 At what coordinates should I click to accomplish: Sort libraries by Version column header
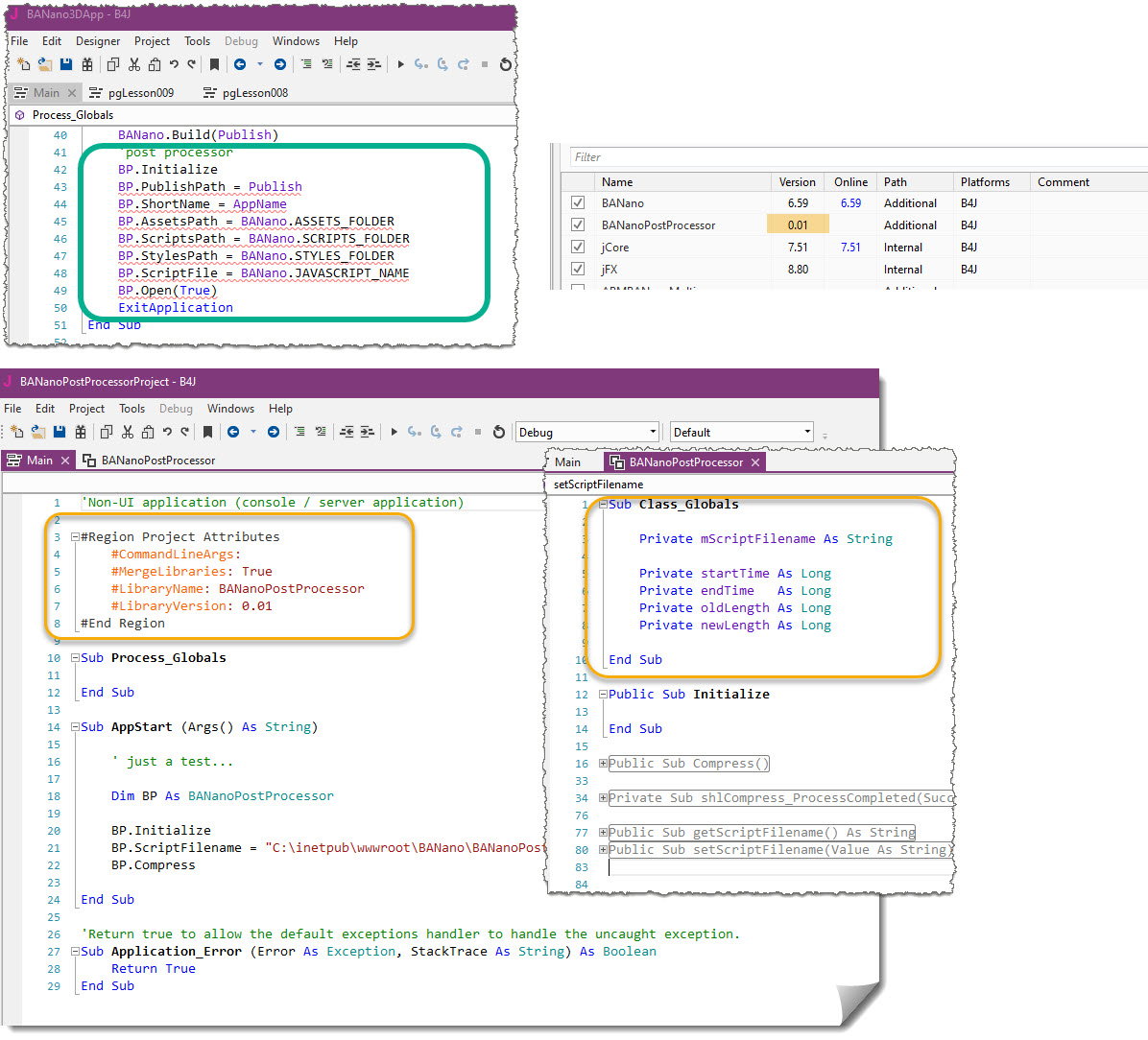[797, 181]
